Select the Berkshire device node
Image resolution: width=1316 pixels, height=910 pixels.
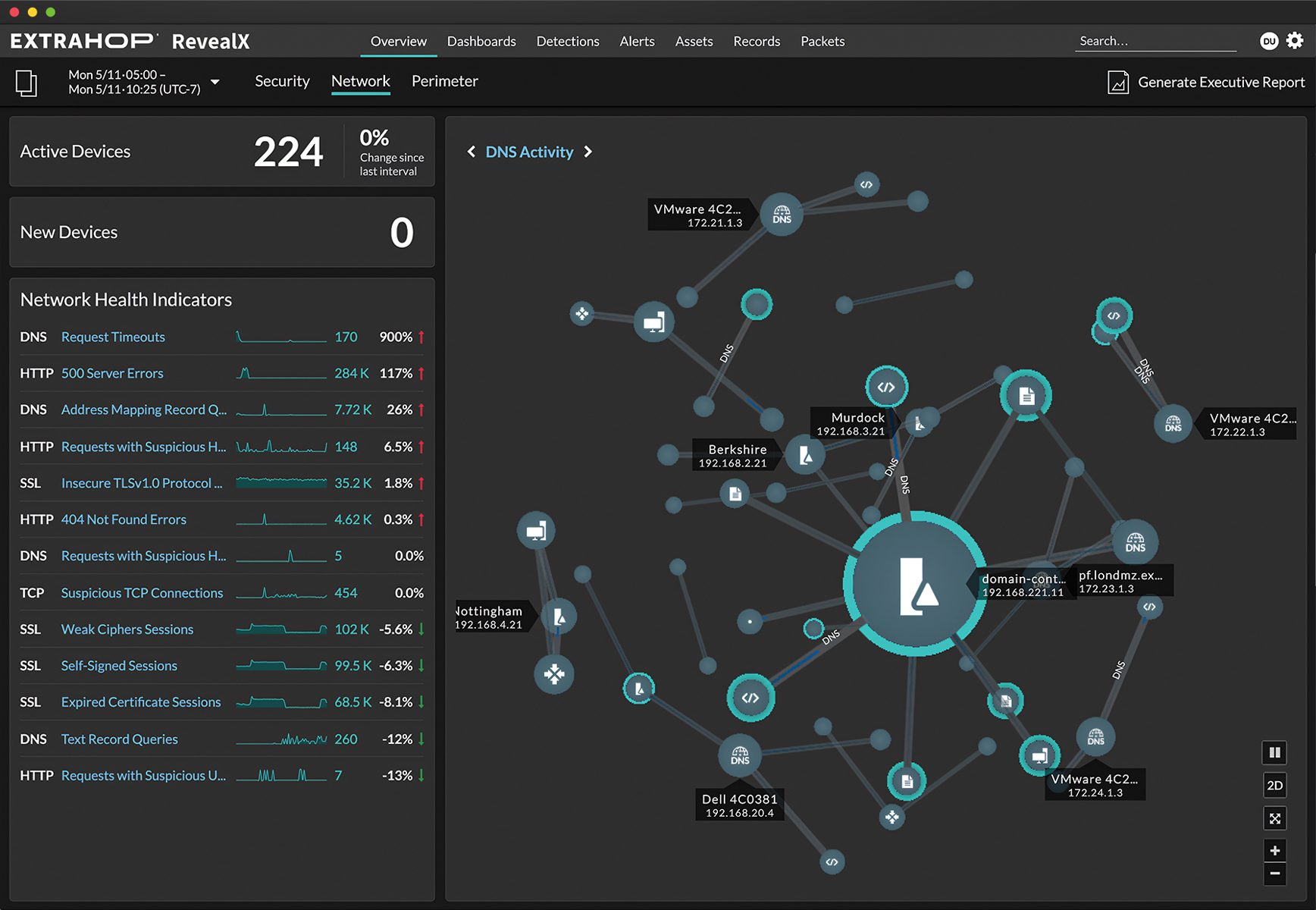pos(805,455)
